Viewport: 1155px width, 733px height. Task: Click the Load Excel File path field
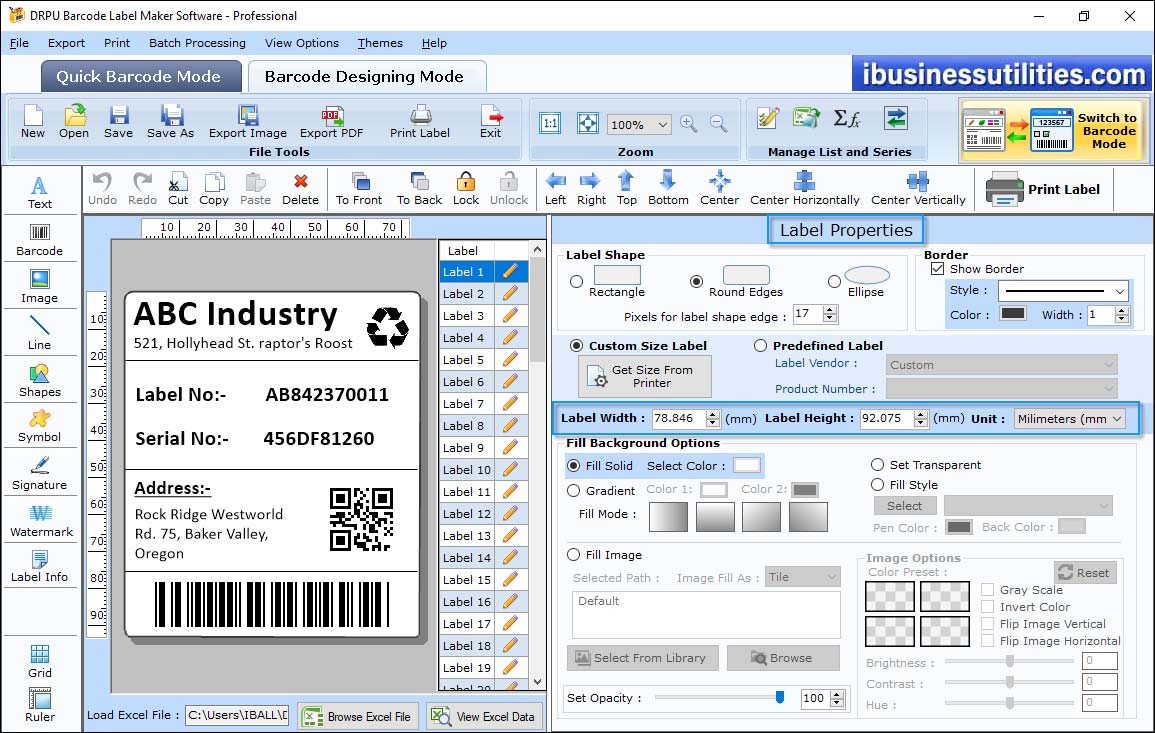point(236,715)
